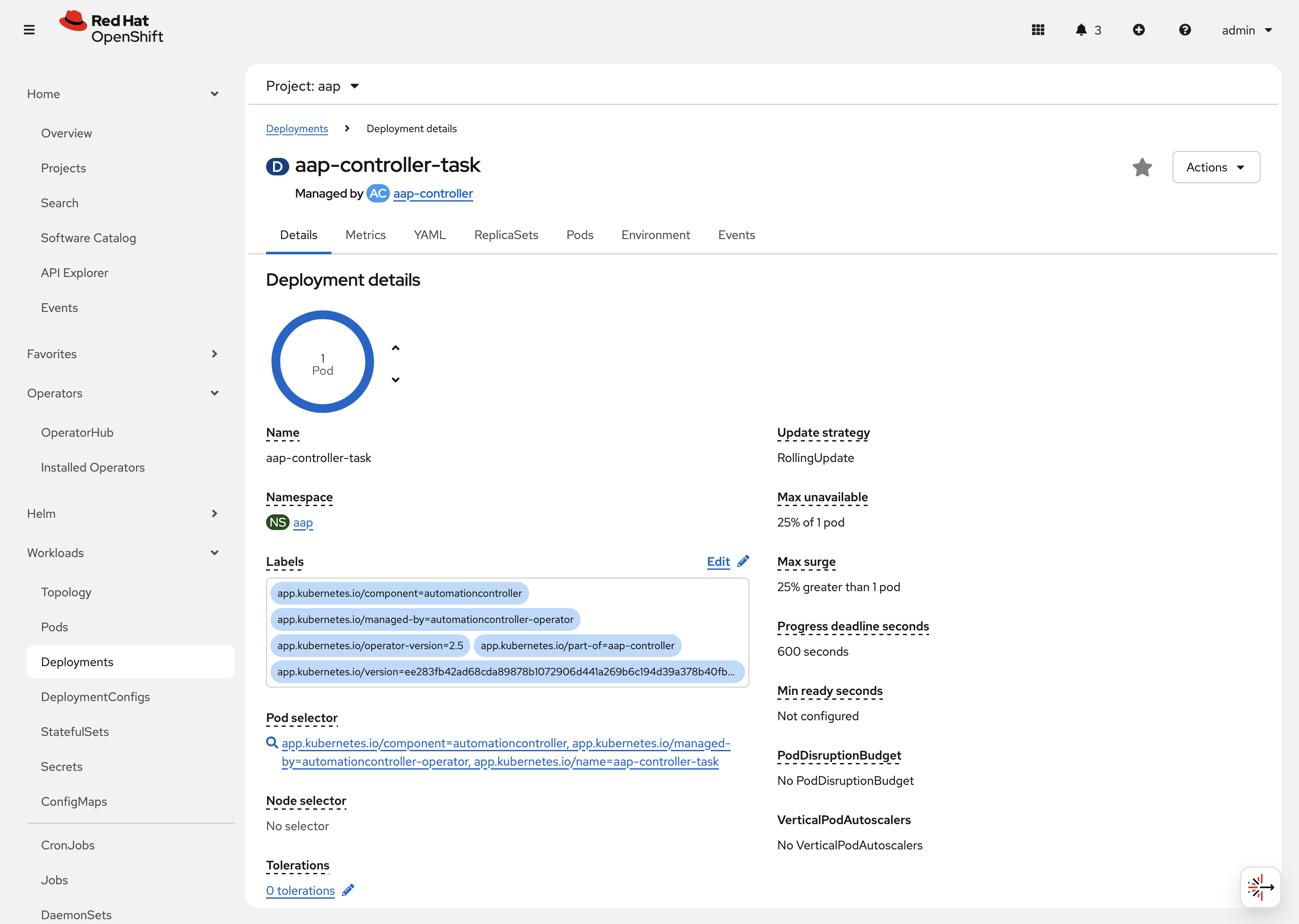The height and width of the screenshot is (924, 1299).
Task: Click the pencil icon beside tolerations
Action: point(348,890)
